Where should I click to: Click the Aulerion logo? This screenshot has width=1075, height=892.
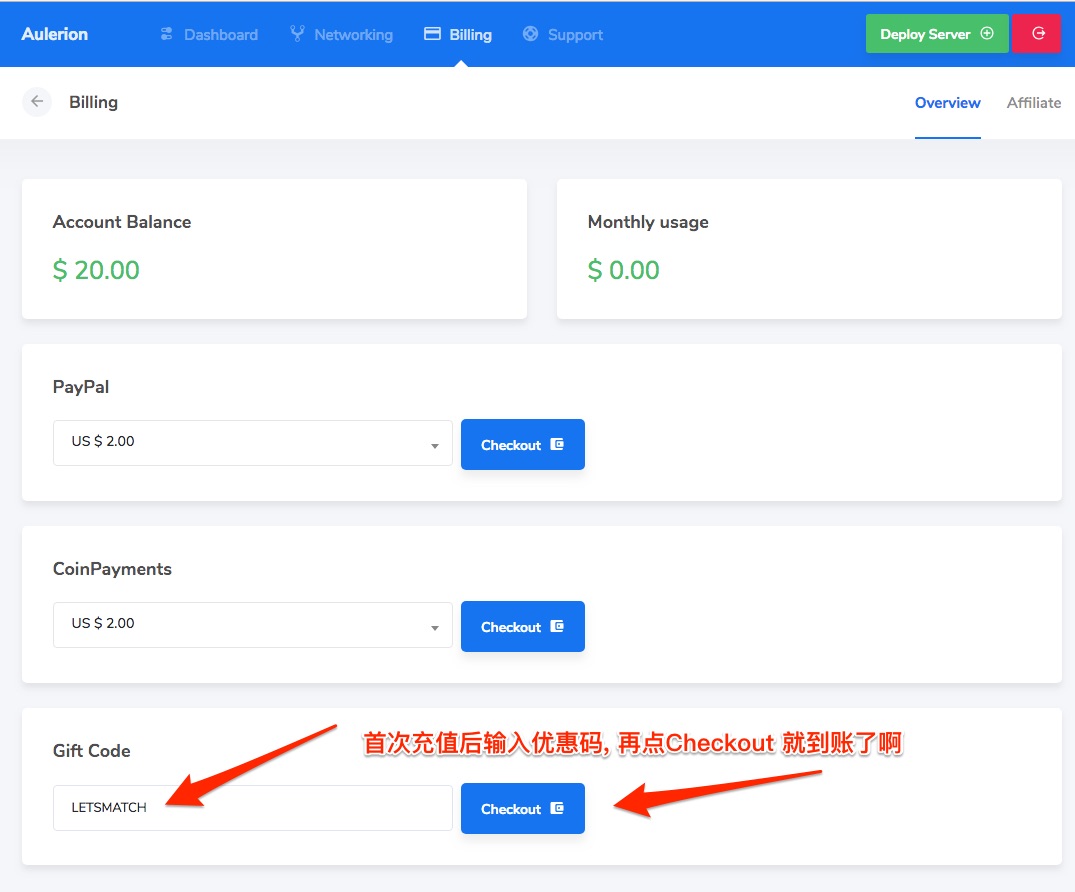55,34
